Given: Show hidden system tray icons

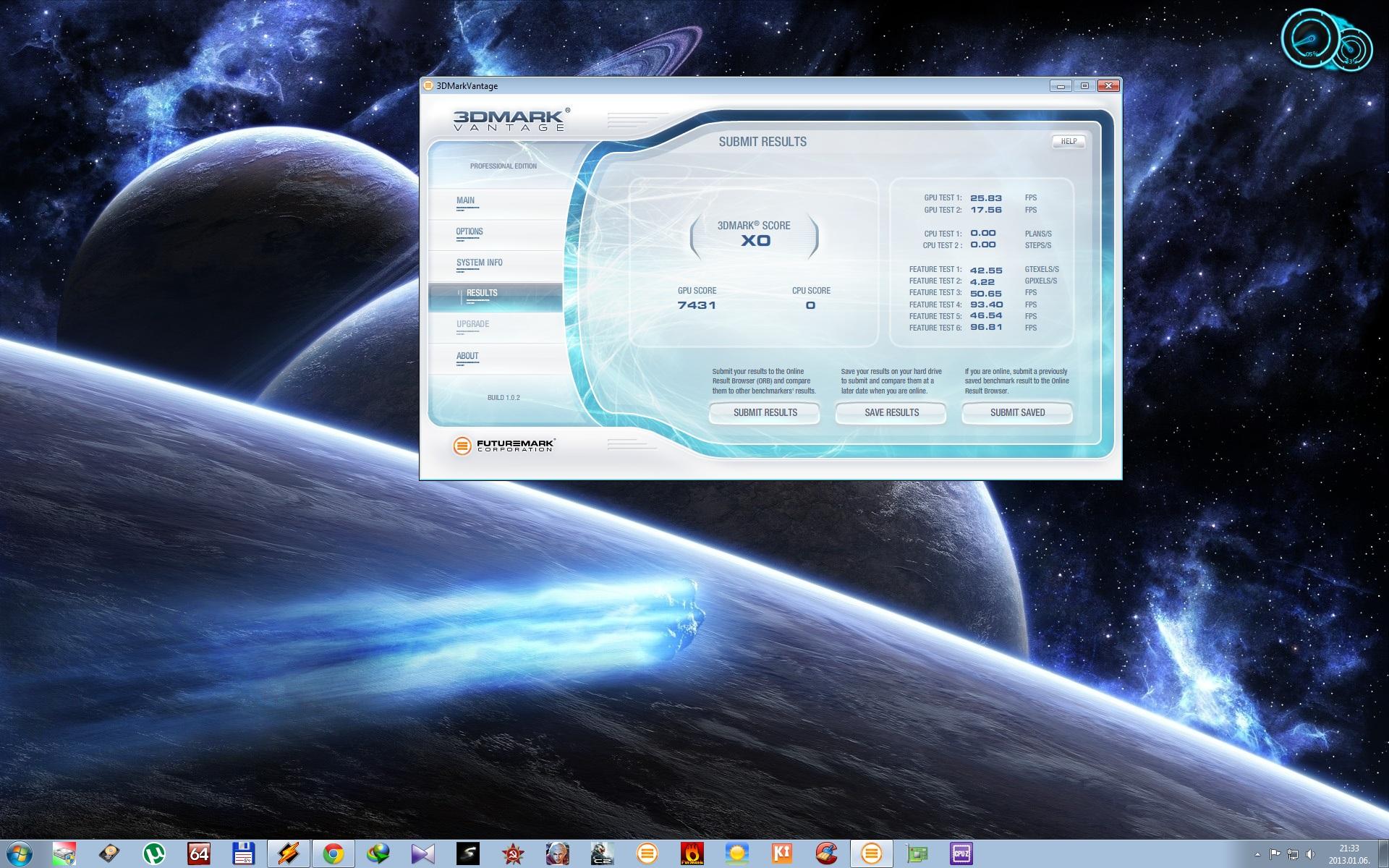Looking at the screenshot, I should coord(1256,855).
